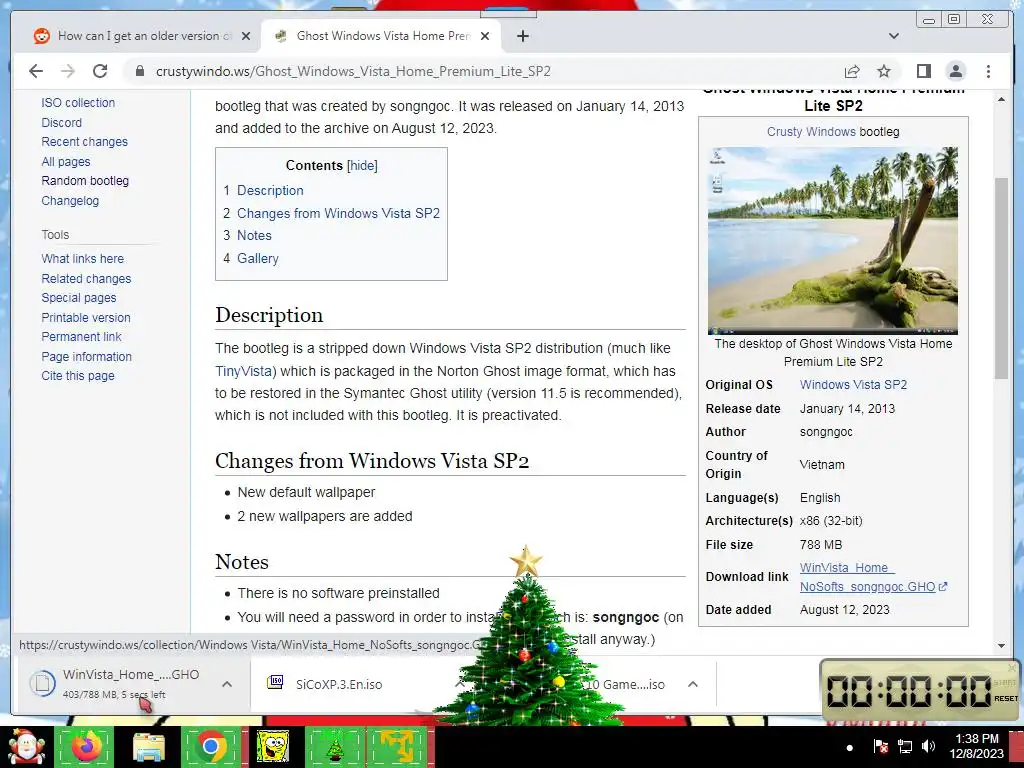Bookmark this page with the star
Screen dimensions: 1024x768
coord(884,71)
